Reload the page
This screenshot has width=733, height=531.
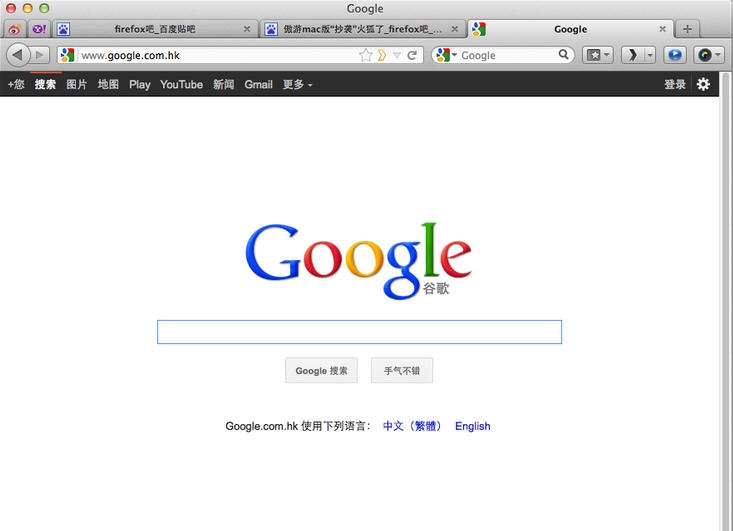[x=412, y=55]
